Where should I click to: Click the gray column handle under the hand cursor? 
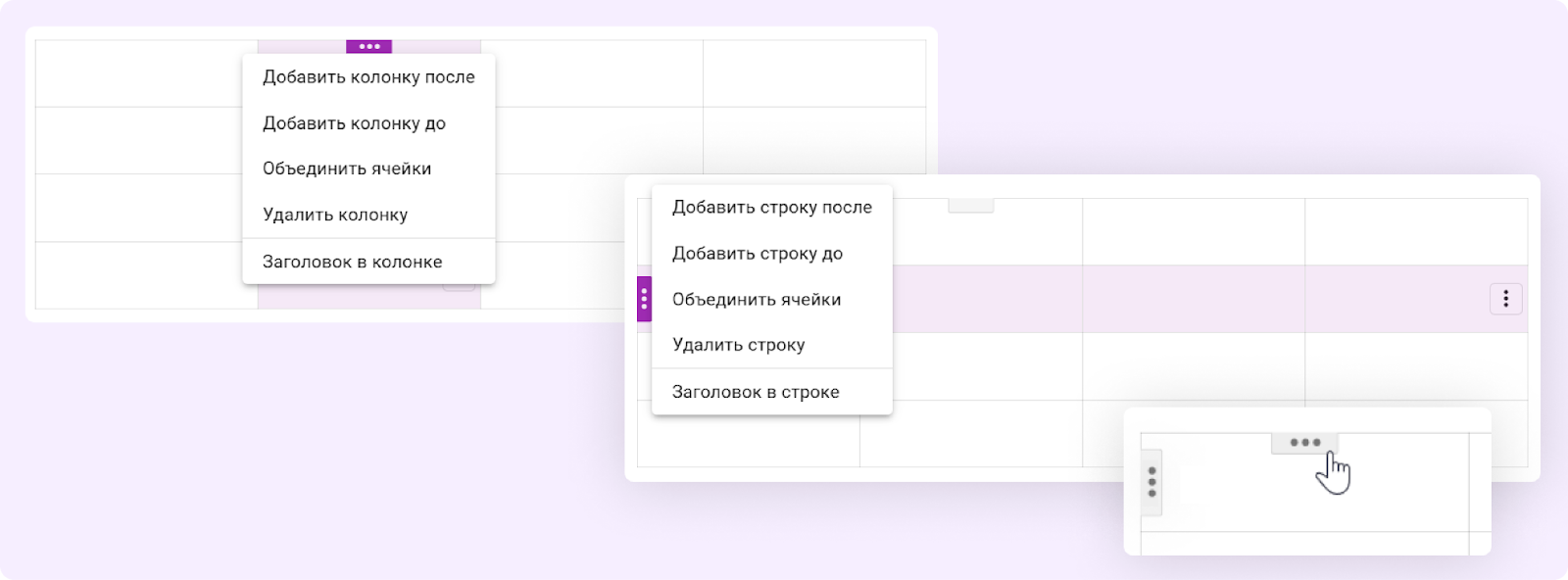click(1304, 443)
